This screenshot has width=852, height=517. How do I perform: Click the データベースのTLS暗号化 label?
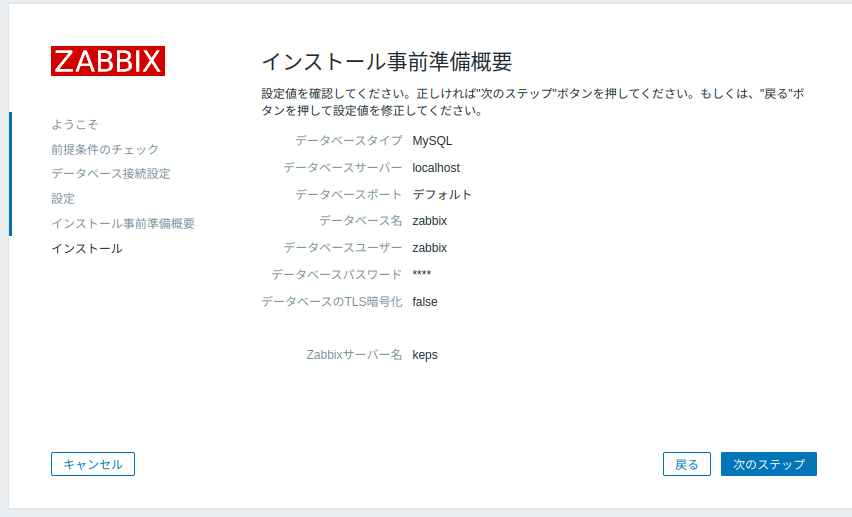pos(331,301)
